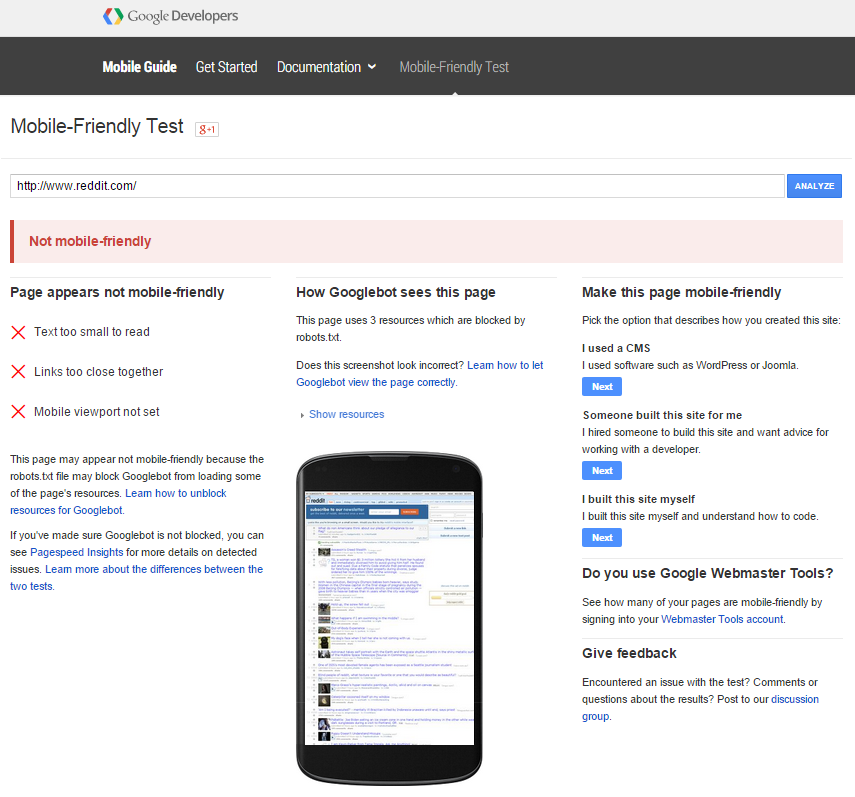Go to Get Started section

(226, 67)
